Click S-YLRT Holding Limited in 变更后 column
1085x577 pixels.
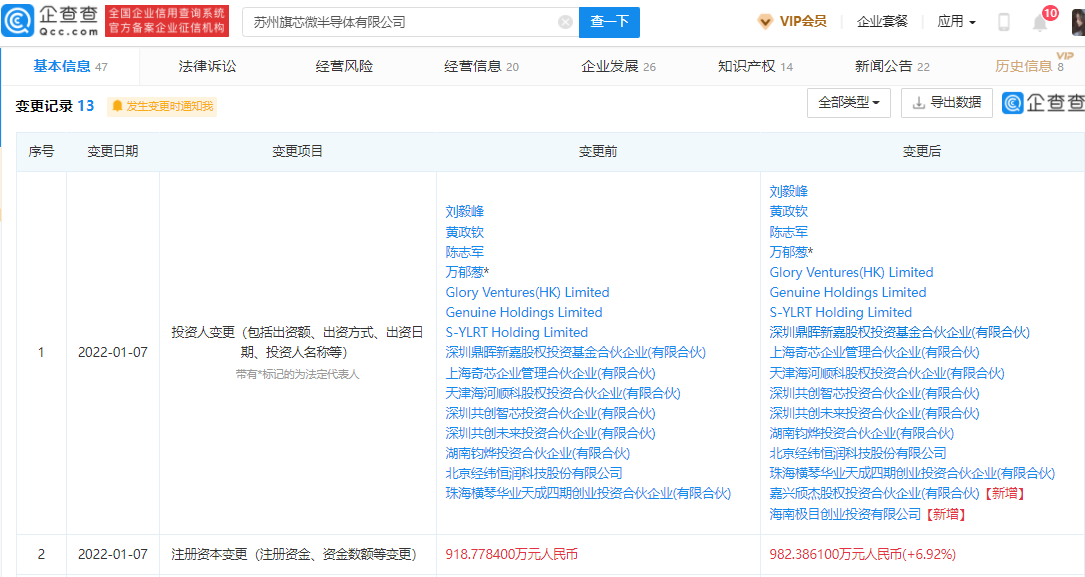(x=841, y=312)
